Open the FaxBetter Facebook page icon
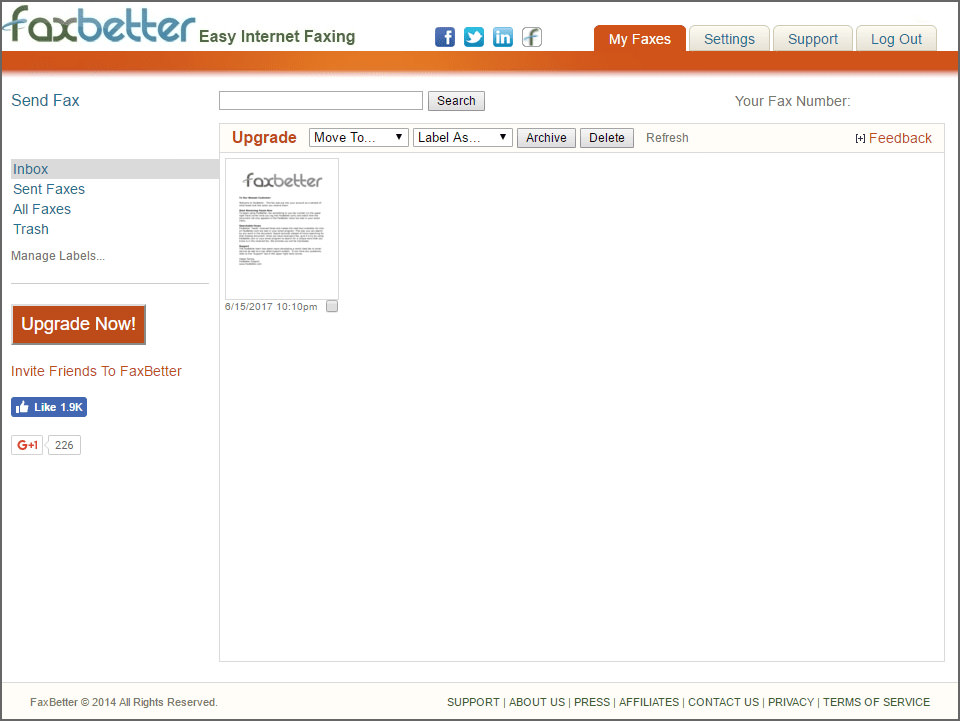This screenshot has width=960, height=721. [x=445, y=37]
